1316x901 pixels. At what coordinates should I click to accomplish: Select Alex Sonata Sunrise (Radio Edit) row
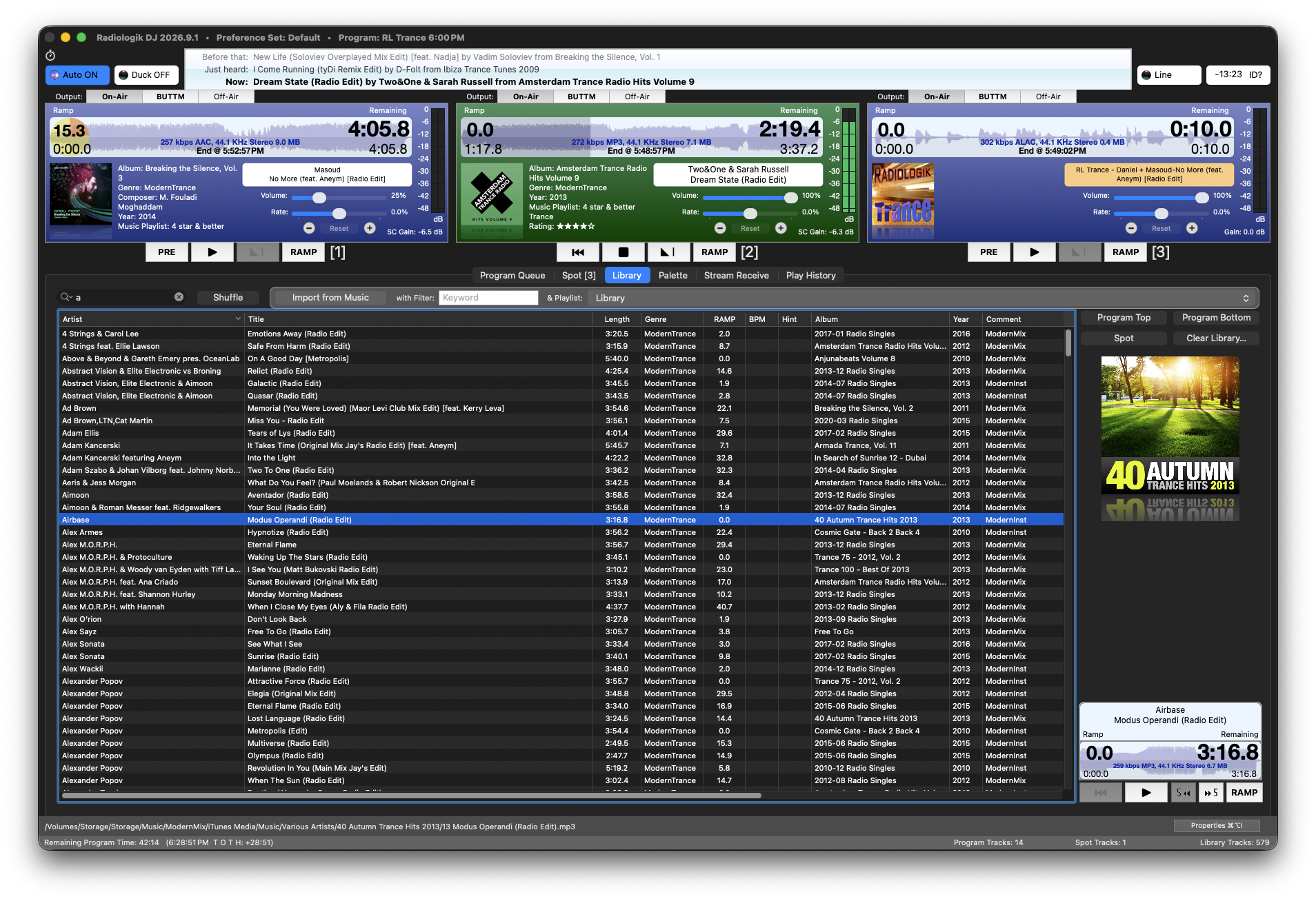[x=561, y=656]
